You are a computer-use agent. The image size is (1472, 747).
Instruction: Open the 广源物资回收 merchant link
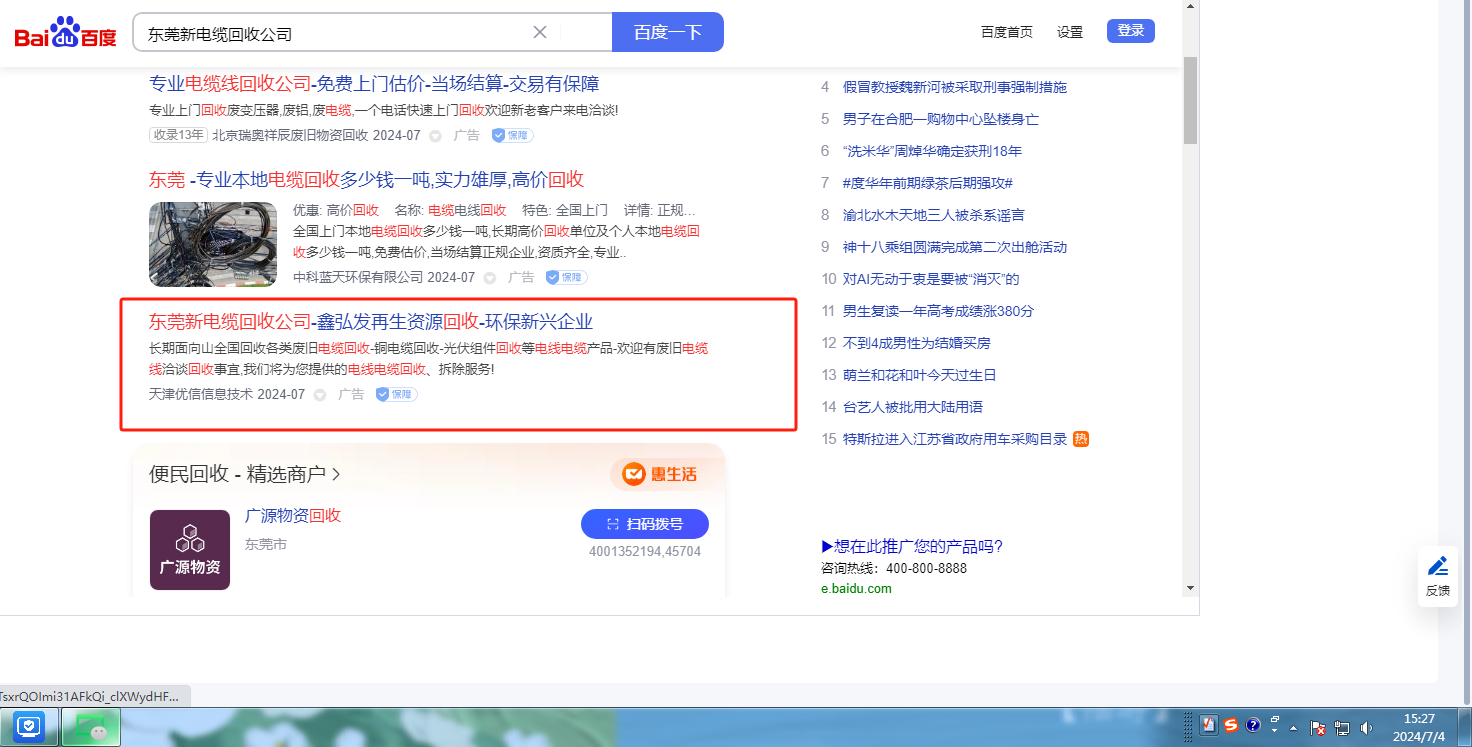pyautogui.click(x=293, y=516)
